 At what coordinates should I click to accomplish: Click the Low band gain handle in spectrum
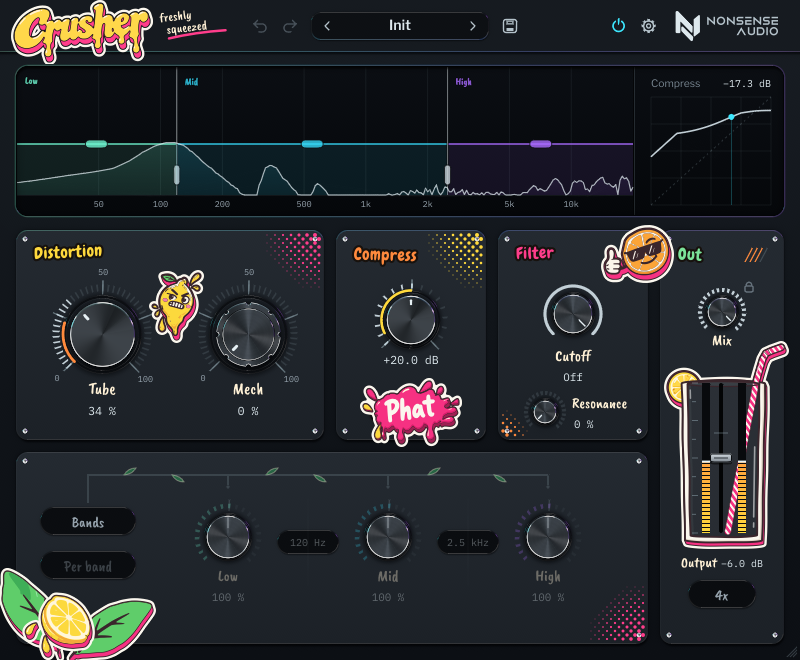pyautogui.click(x=96, y=144)
